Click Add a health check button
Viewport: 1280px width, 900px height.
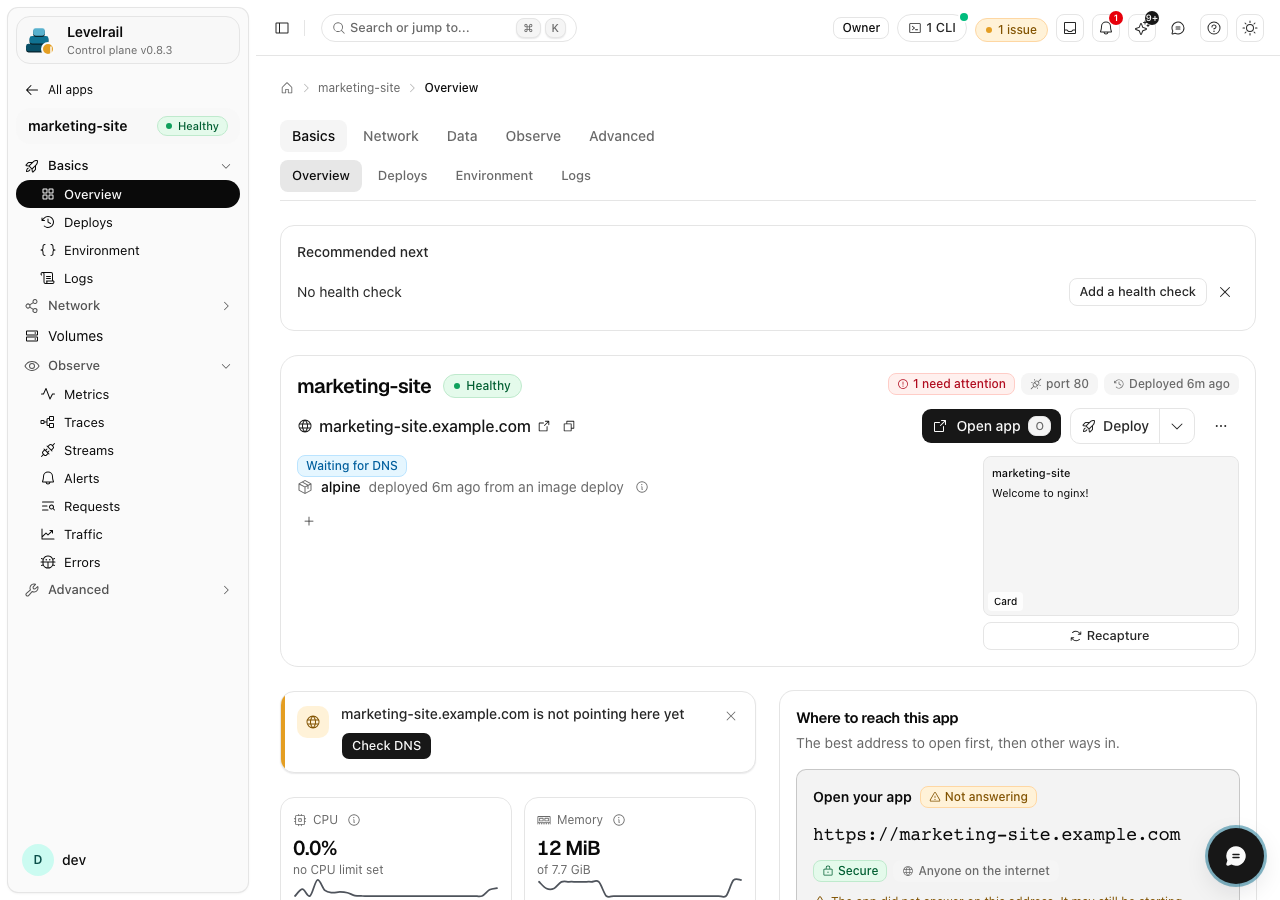click(1138, 292)
